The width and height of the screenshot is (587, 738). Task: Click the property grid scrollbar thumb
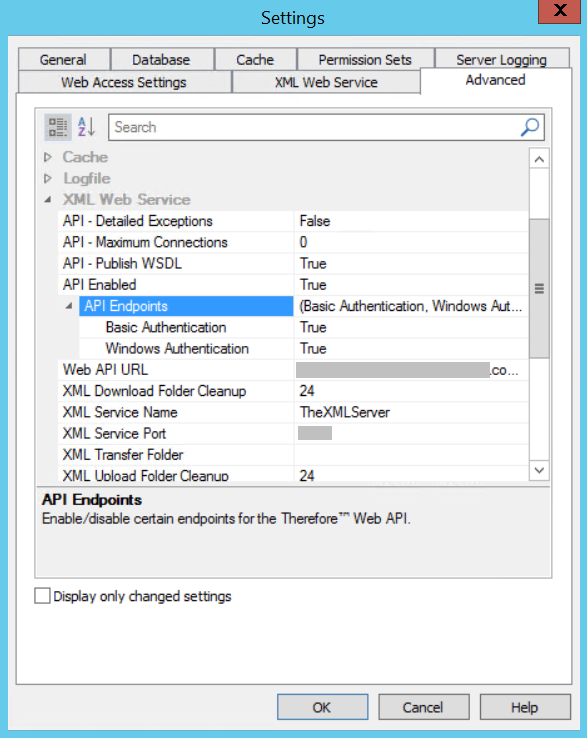pyautogui.click(x=539, y=288)
